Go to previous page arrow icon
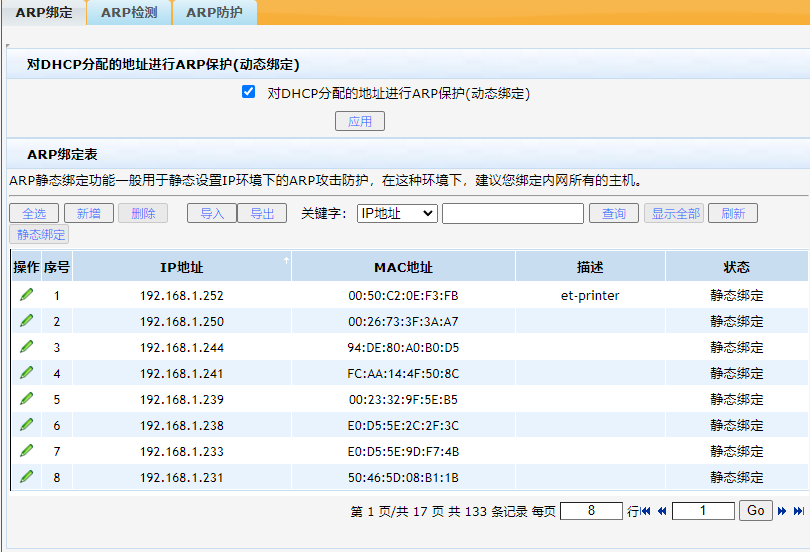Image resolution: width=810 pixels, height=552 pixels. (x=662, y=511)
